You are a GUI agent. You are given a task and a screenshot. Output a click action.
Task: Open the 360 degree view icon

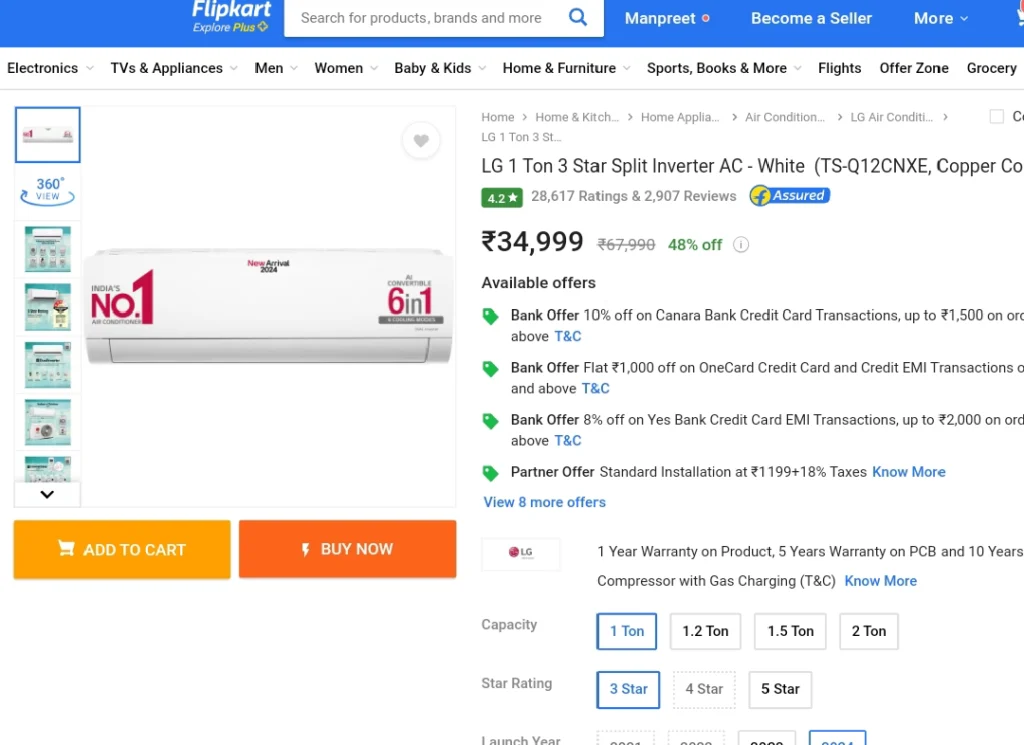[48, 191]
